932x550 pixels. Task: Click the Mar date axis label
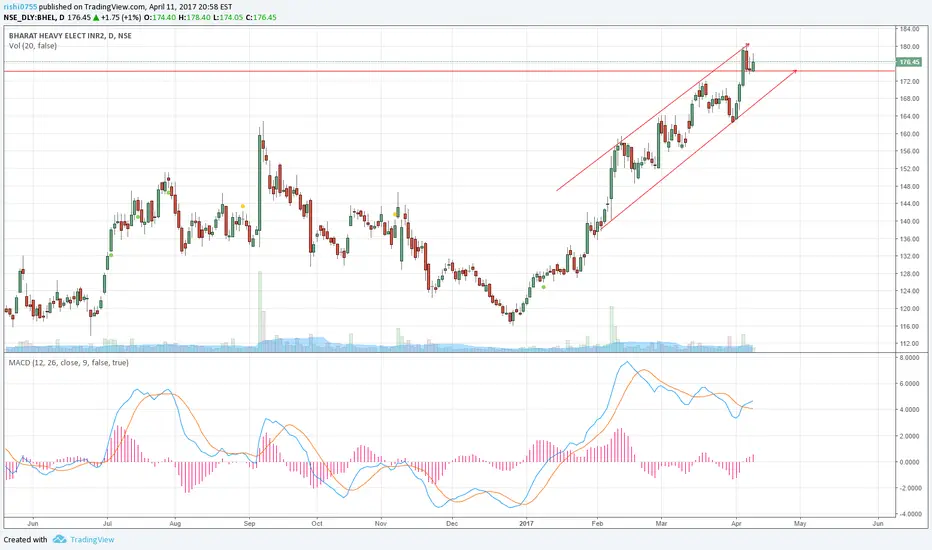[662, 524]
